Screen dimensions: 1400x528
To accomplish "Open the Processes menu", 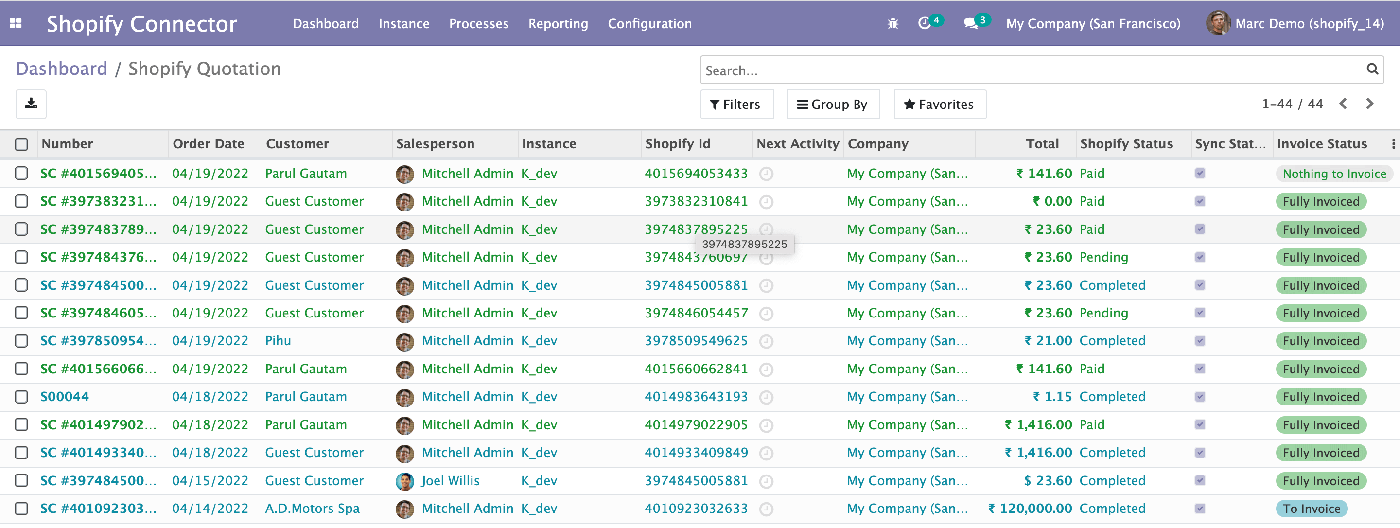I will pos(479,23).
